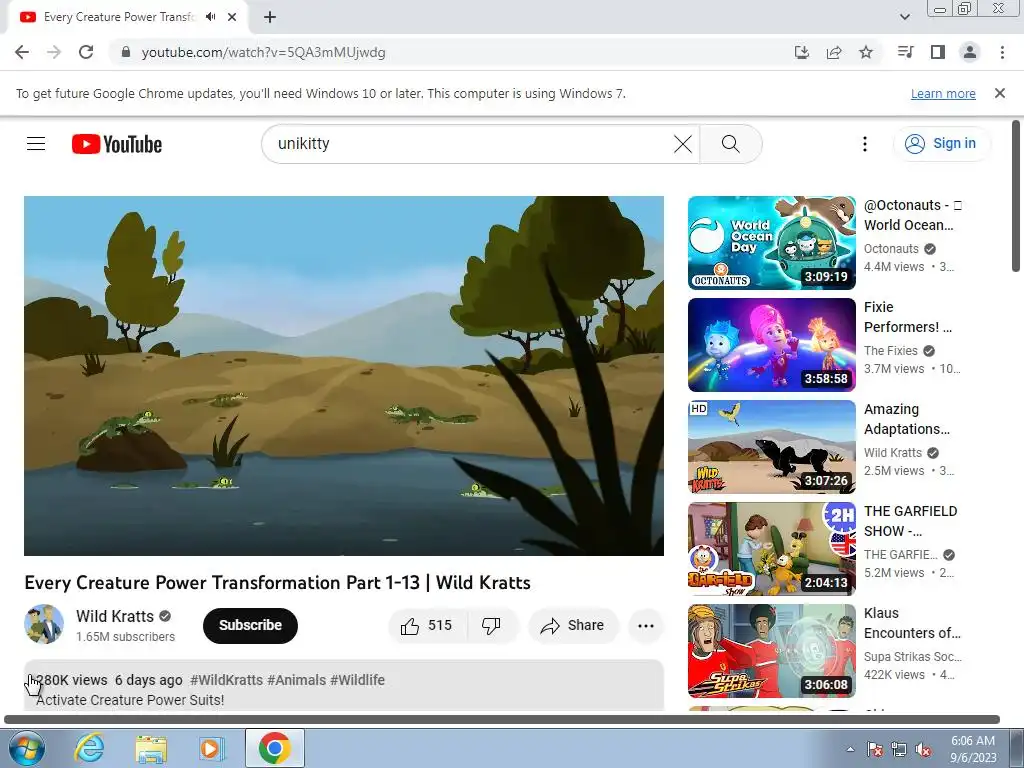This screenshot has height=768, width=1024.
Task: Open the Wild Kratts channel name under video
Action: click(x=115, y=616)
